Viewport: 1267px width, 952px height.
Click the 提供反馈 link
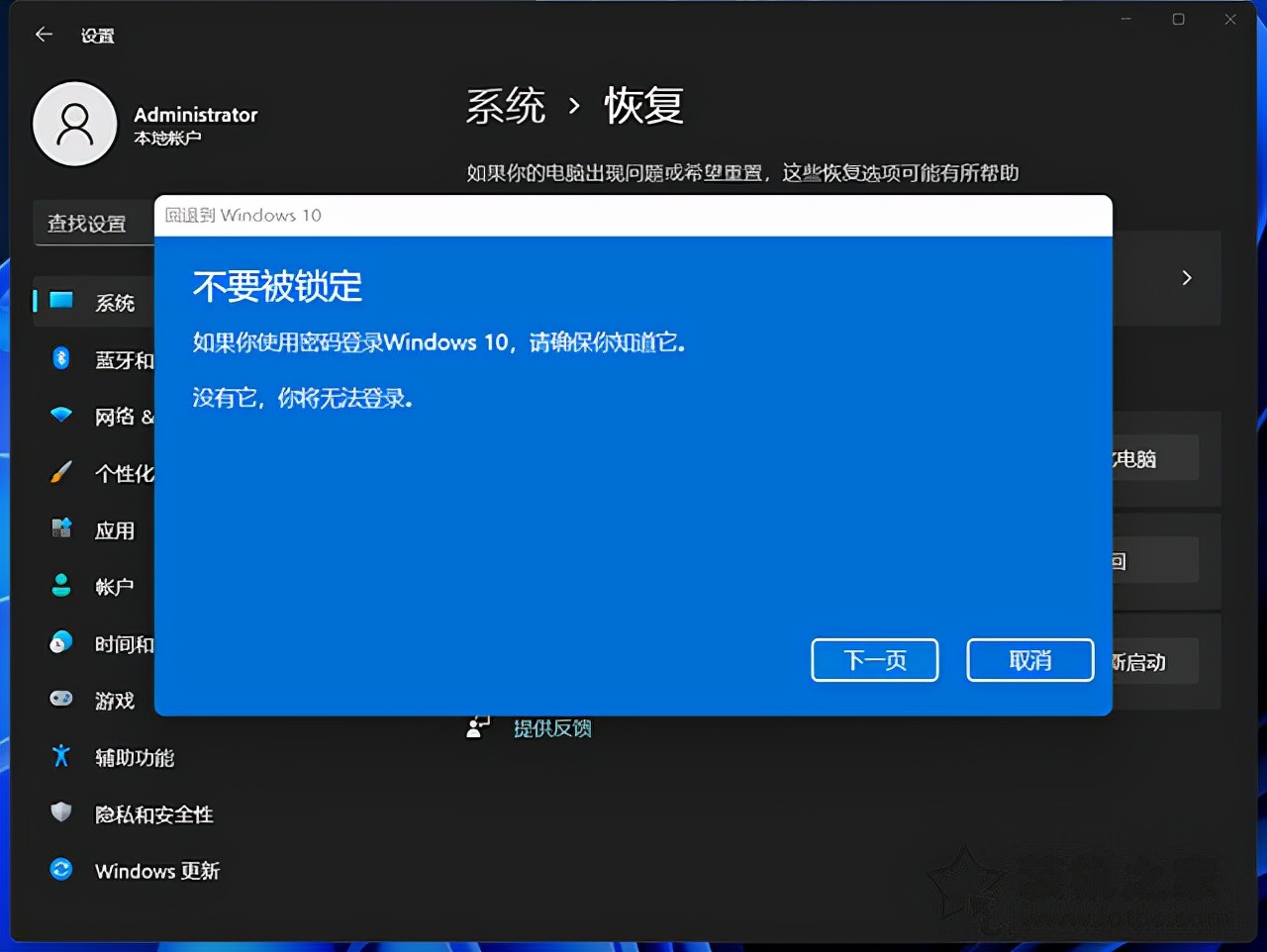(552, 728)
